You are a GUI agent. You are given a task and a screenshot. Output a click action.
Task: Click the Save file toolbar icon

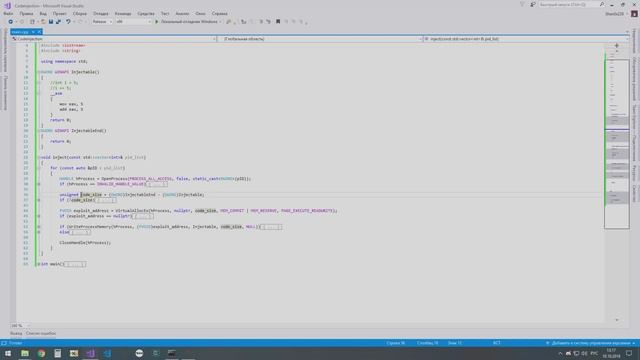point(51,22)
